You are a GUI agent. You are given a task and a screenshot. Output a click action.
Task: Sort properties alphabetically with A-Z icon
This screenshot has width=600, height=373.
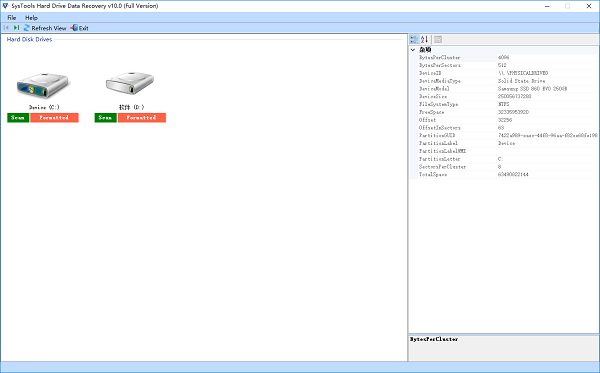(424, 39)
